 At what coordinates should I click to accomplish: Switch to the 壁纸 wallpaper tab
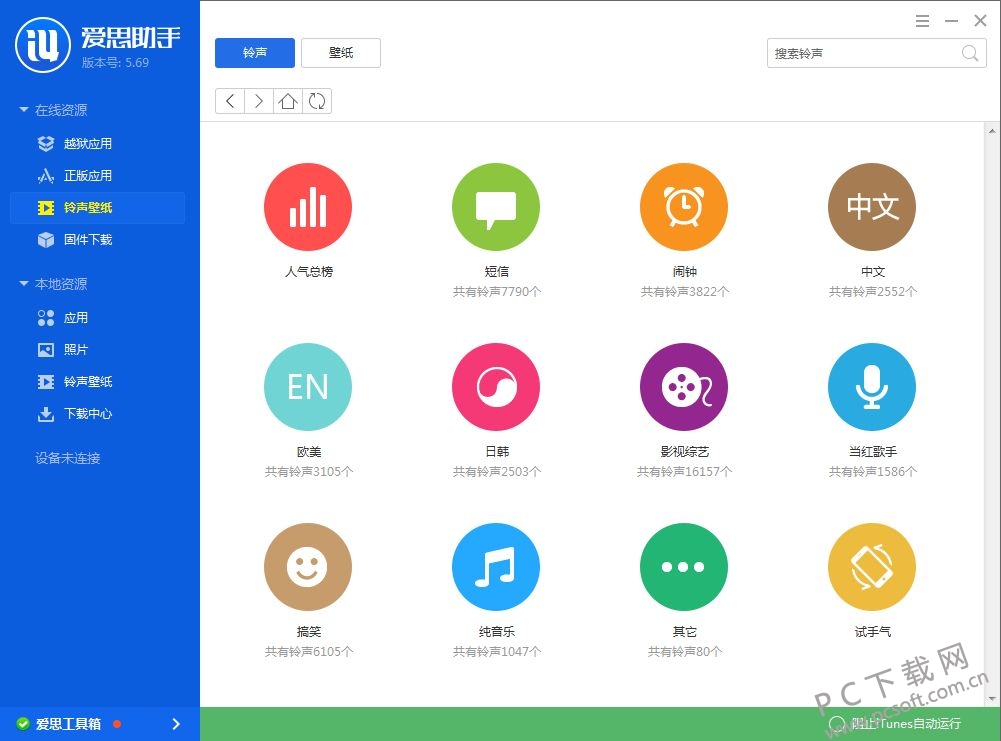340,52
